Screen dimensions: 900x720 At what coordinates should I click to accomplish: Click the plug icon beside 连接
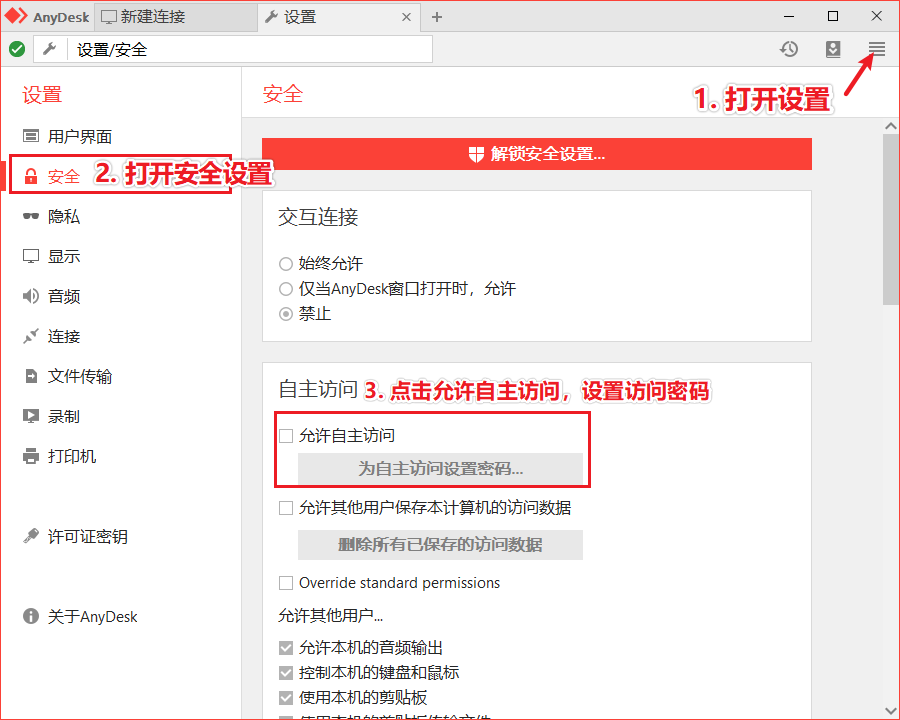[x=30, y=336]
